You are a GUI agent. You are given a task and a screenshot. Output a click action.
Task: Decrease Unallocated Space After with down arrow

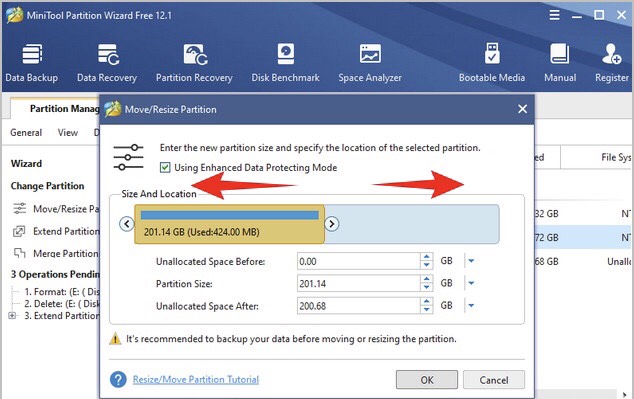[x=427, y=310]
